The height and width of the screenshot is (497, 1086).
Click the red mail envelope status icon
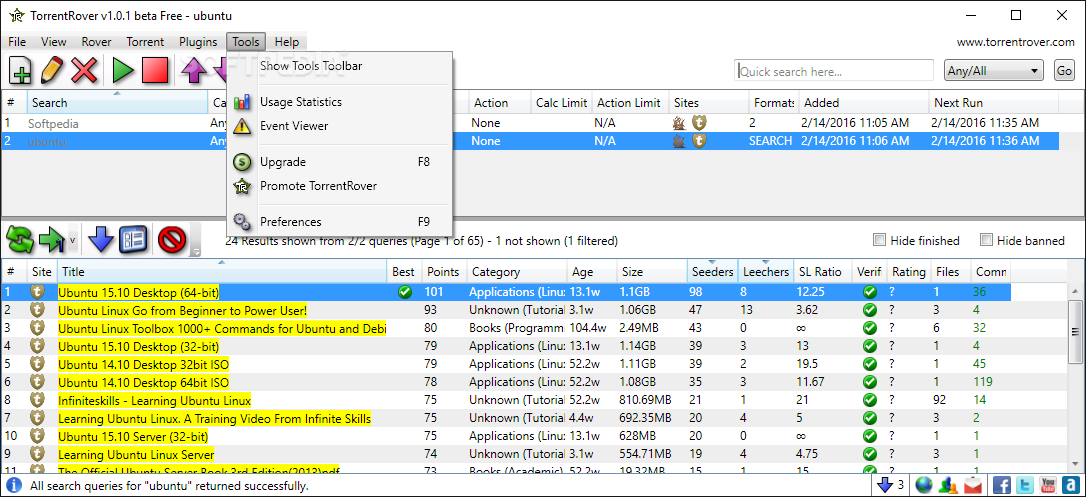click(x=974, y=485)
